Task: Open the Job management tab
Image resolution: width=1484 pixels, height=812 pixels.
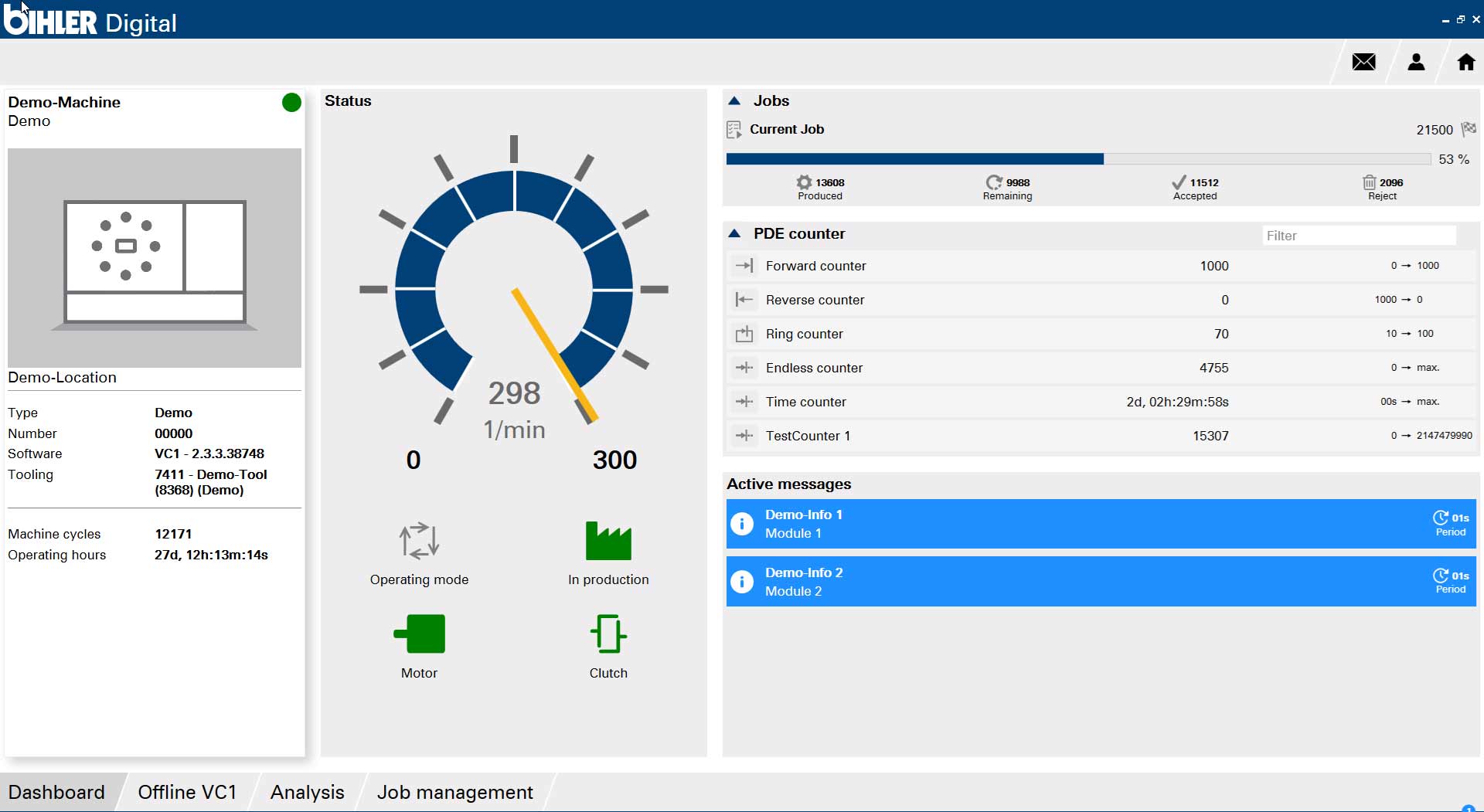Action: [454, 792]
